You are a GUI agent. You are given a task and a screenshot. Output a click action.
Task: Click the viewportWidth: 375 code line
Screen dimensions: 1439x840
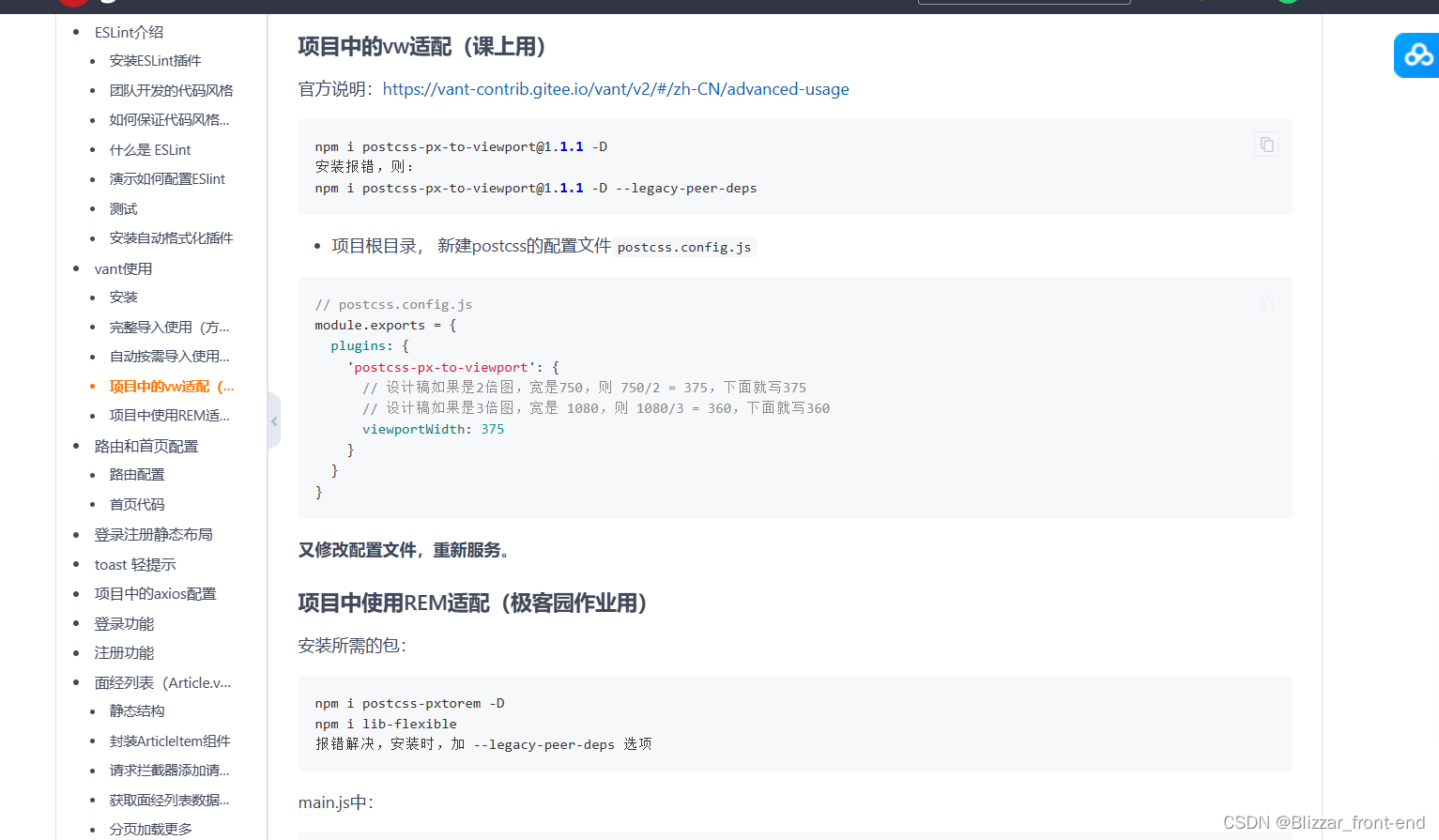pyautogui.click(x=433, y=429)
